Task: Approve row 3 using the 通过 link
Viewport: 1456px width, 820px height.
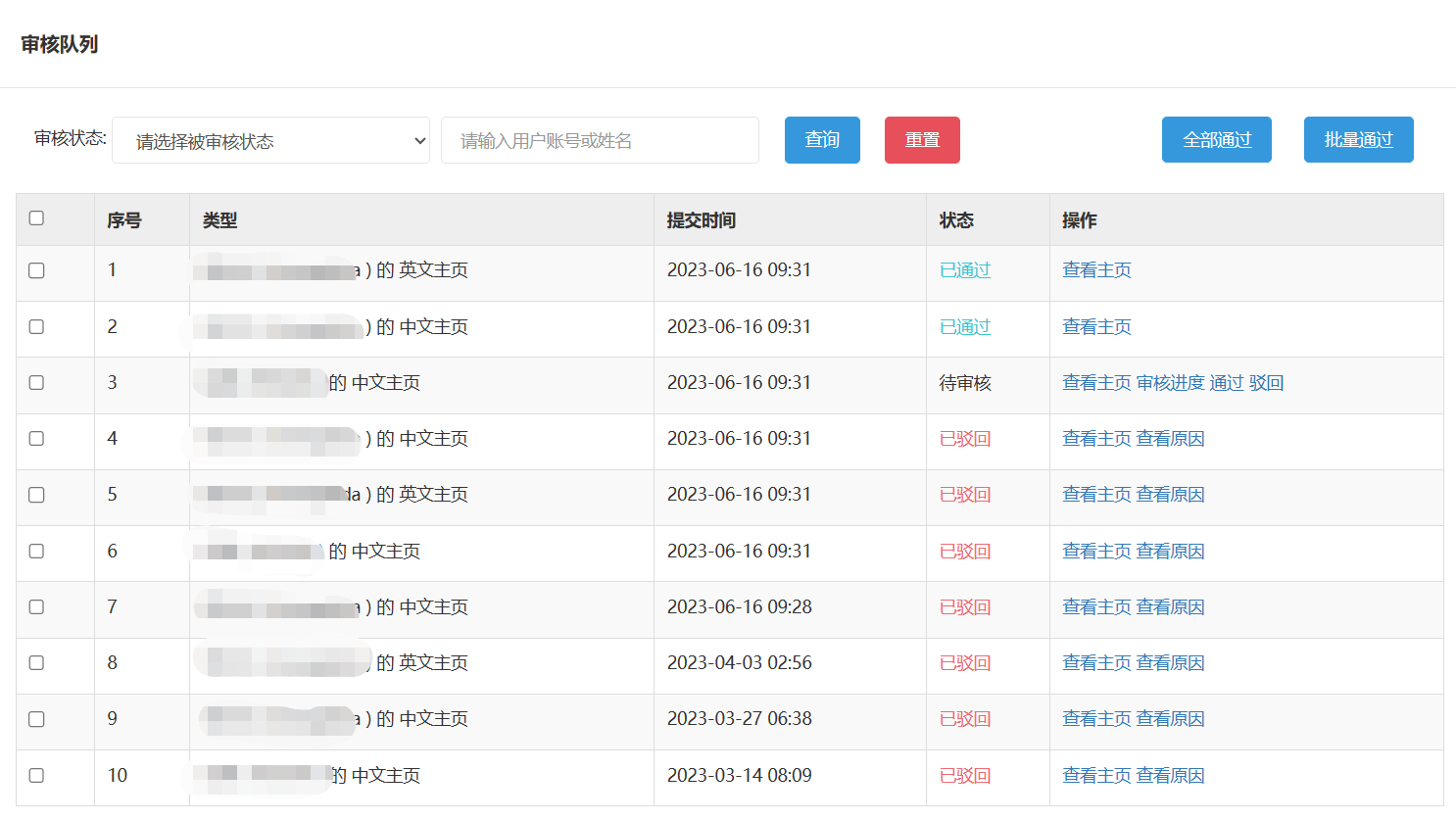Action: click(x=1226, y=383)
